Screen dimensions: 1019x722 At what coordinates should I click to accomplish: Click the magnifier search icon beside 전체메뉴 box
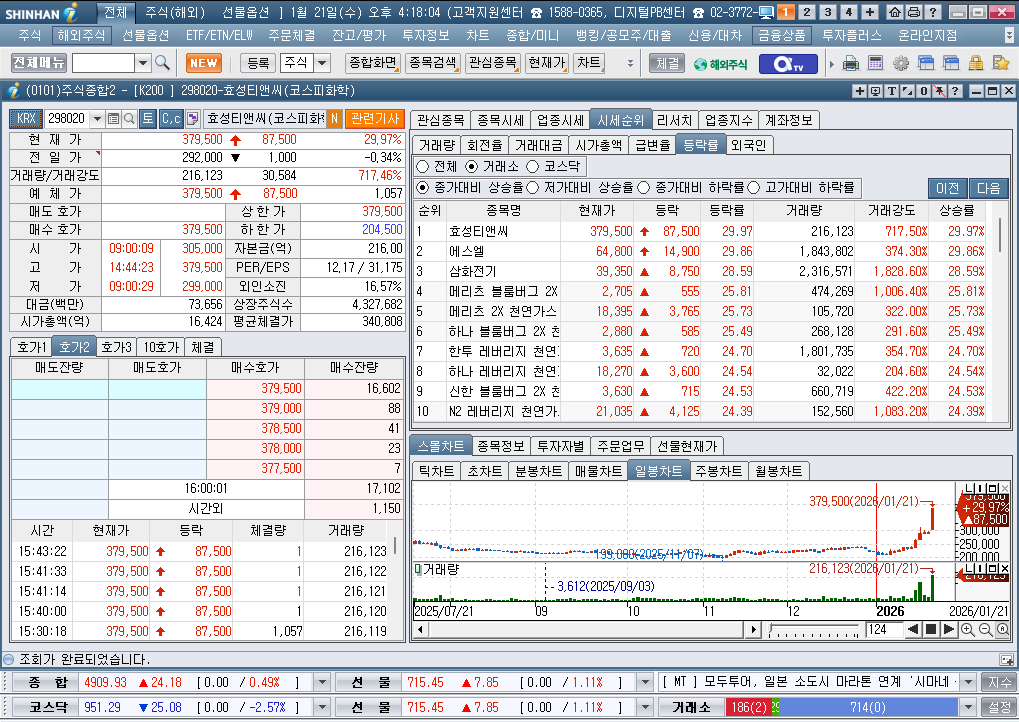tap(162, 63)
